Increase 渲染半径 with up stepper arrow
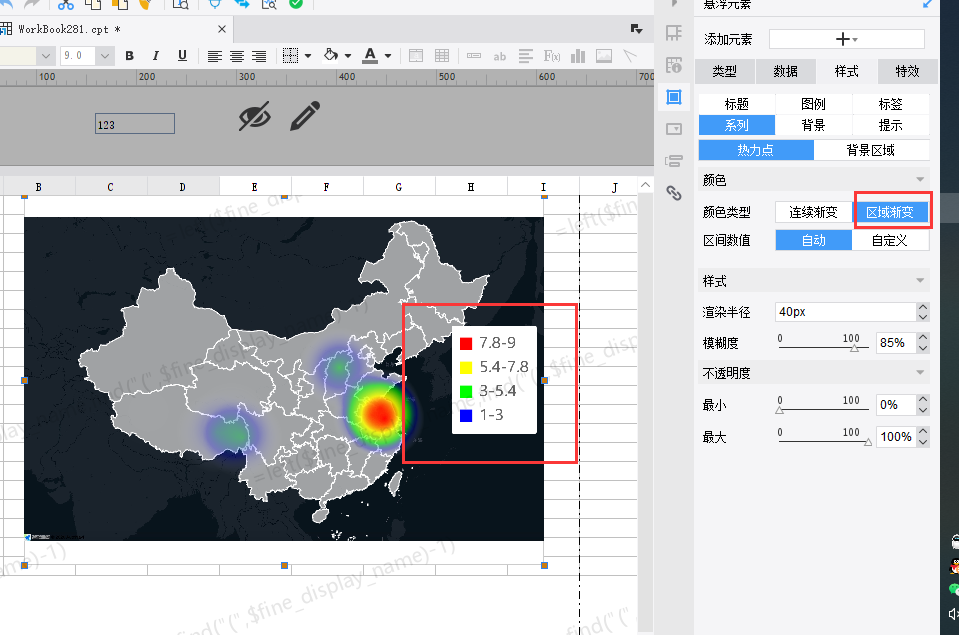 [x=923, y=307]
